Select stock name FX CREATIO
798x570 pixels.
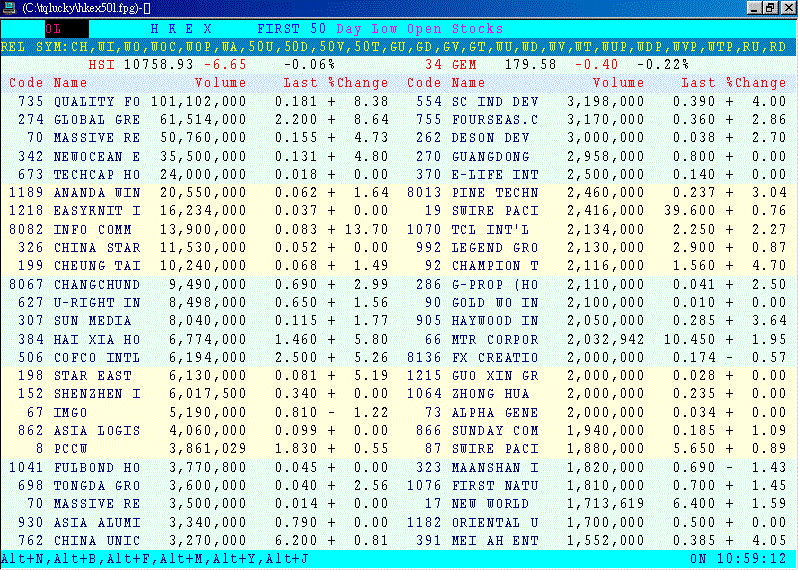tap(495, 358)
